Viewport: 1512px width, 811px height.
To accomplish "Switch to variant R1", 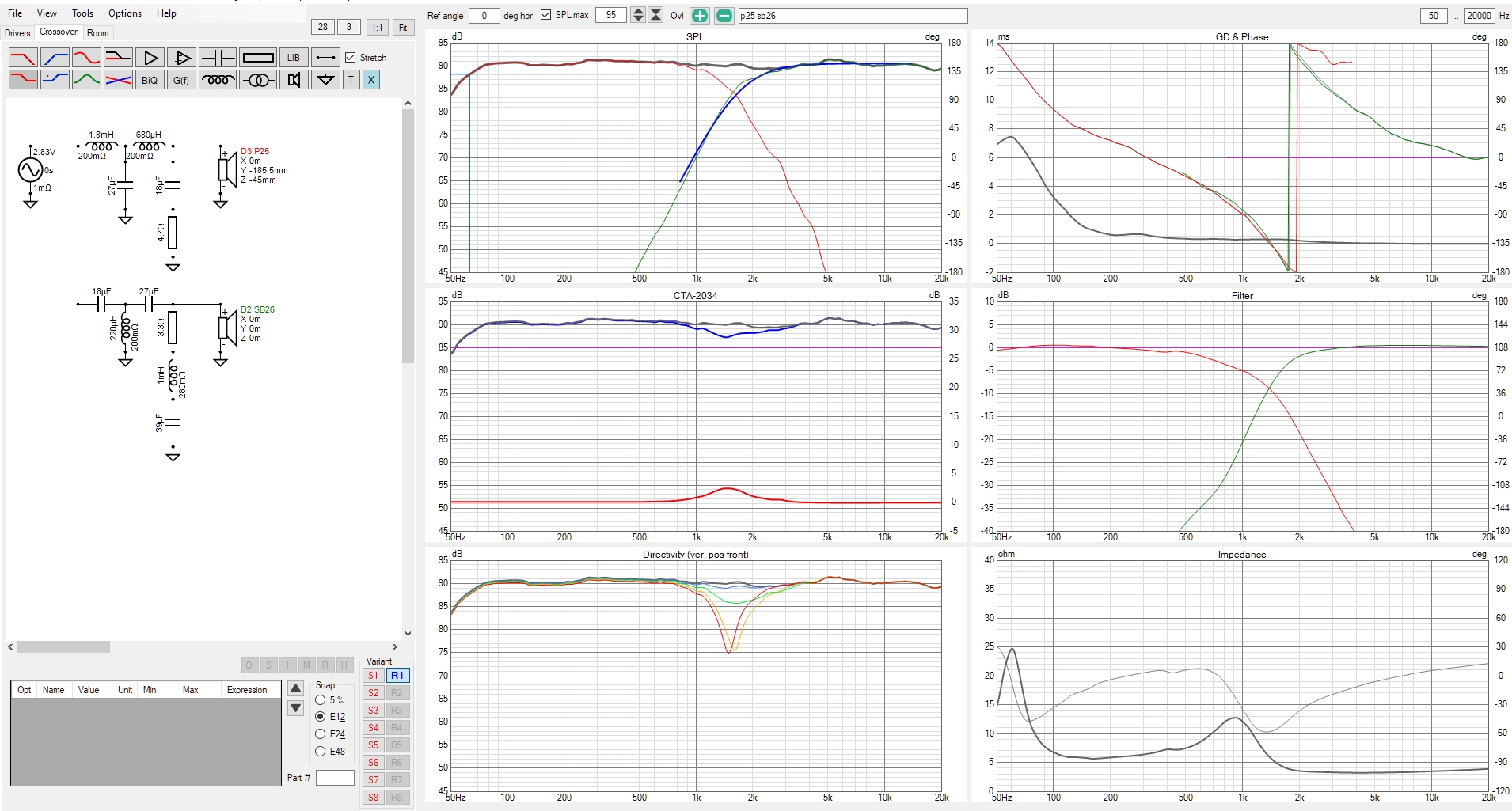I will pyautogui.click(x=397, y=676).
